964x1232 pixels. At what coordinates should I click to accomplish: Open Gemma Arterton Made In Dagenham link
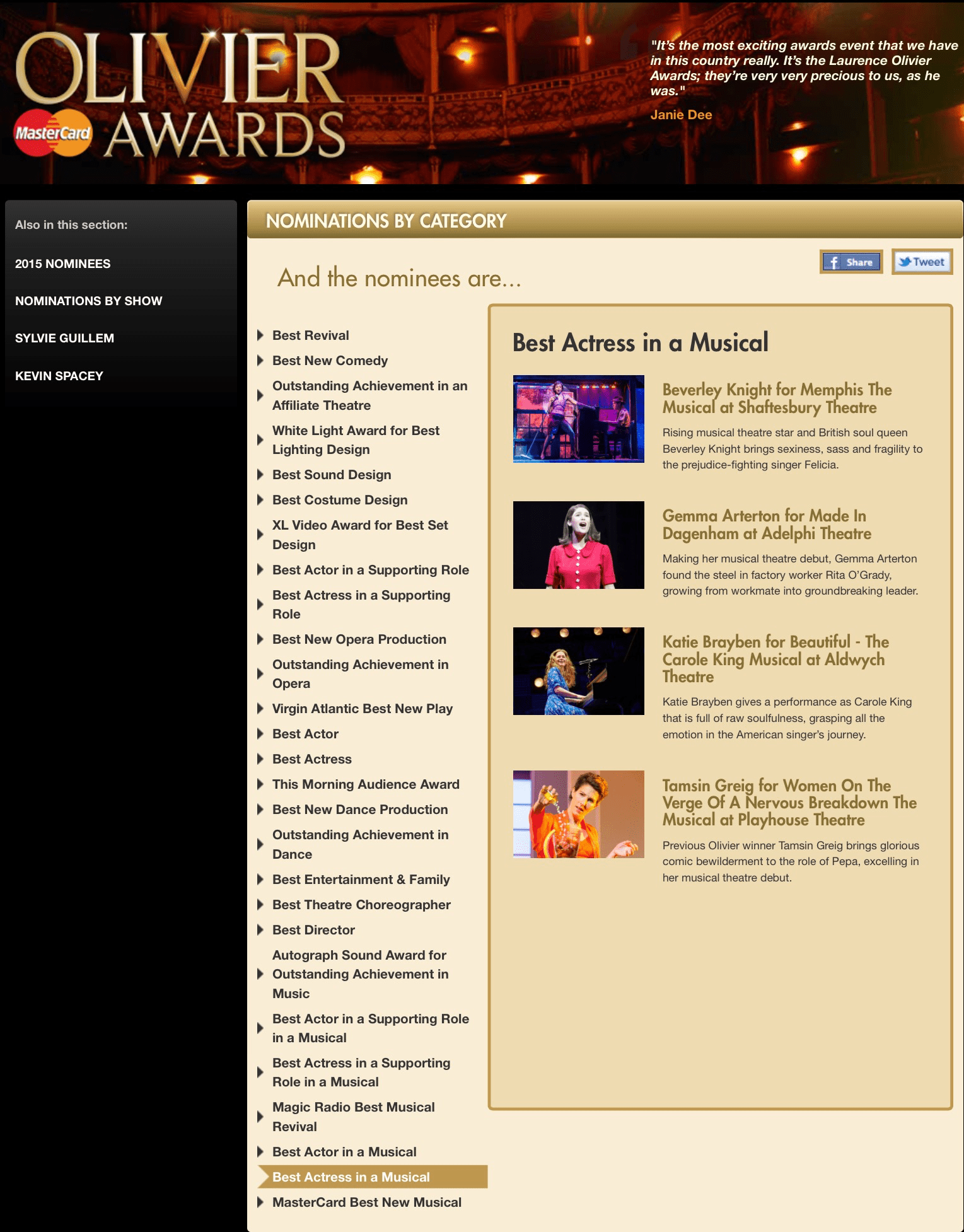click(x=766, y=525)
